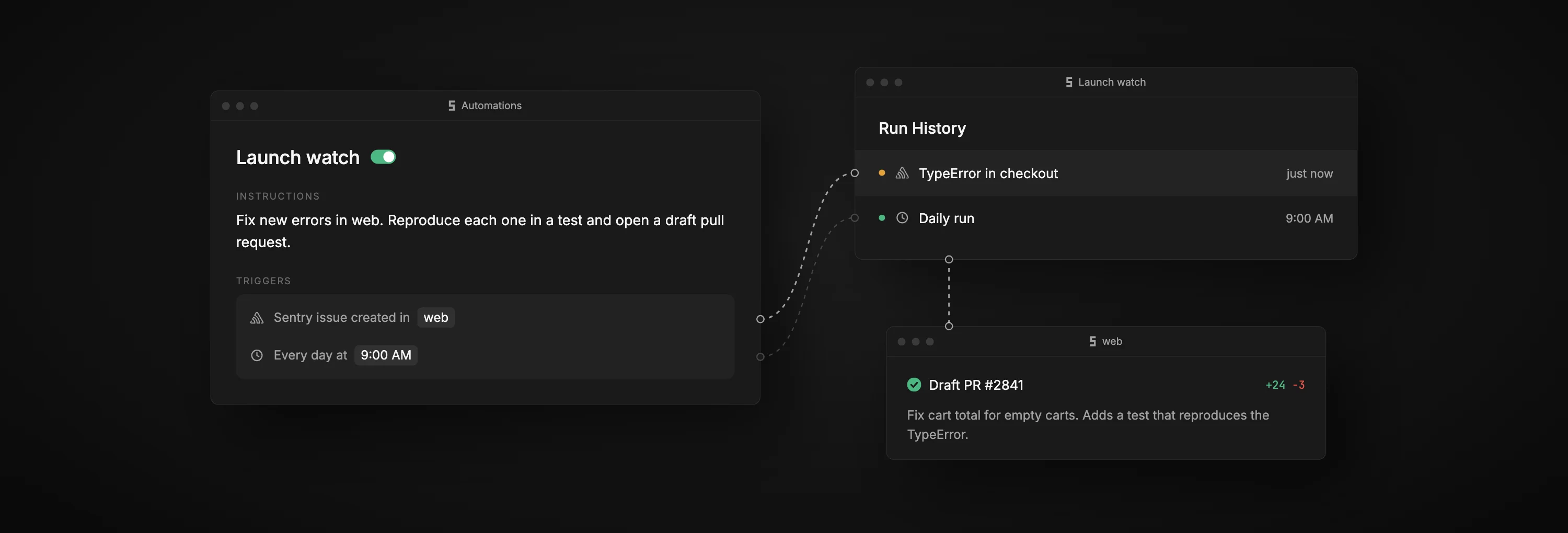Click the green checkmark beside Draft PR #2841
Screen dimensions: 1568x533
click(x=914, y=385)
